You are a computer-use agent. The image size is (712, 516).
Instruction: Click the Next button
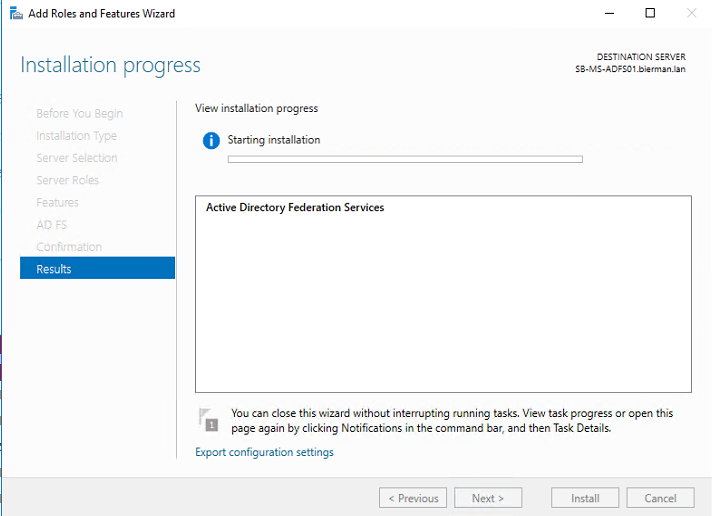point(488,498)
